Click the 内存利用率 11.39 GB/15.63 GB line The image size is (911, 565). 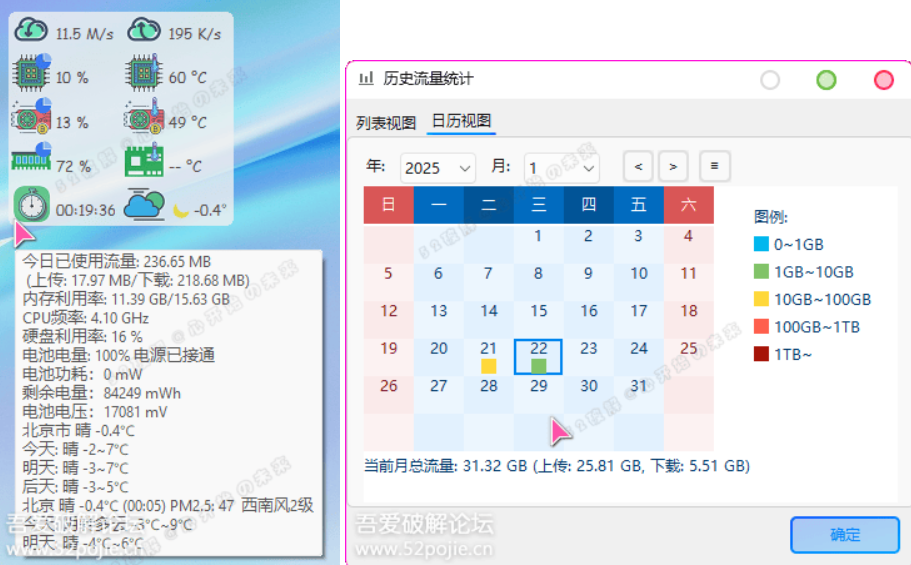coord(126,299)
